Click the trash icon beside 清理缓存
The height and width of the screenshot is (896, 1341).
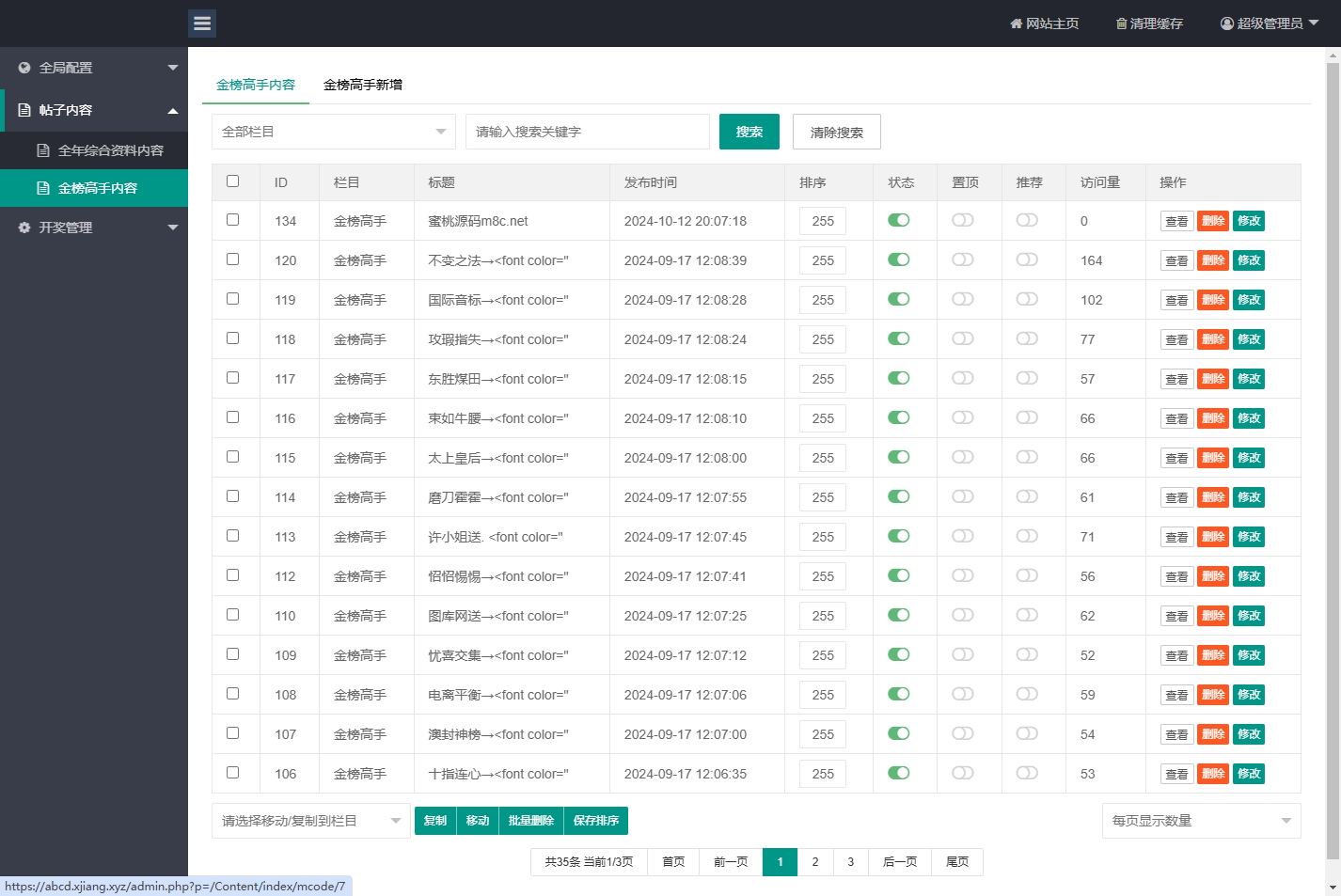pos(1121,24)
